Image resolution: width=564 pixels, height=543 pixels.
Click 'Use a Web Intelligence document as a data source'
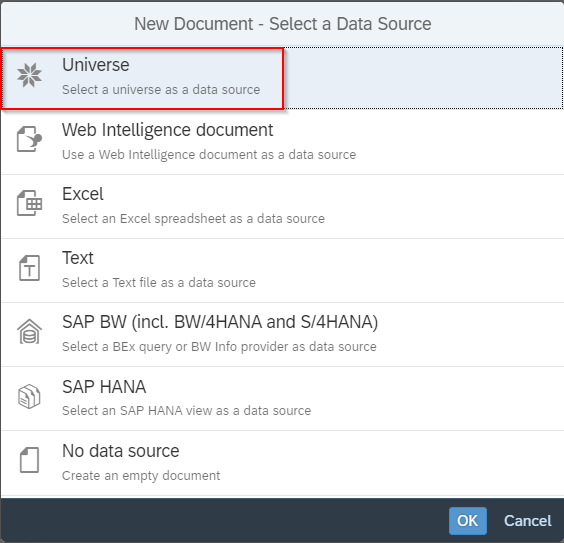(209, 155)
